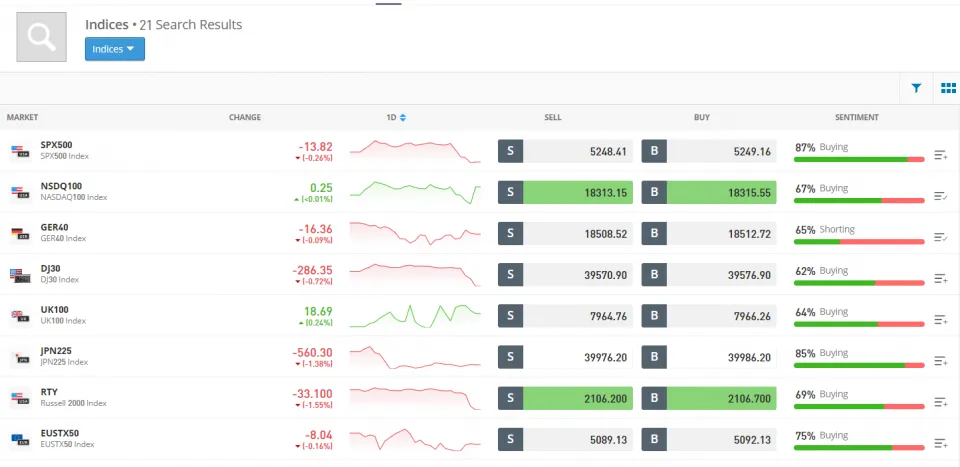Click GER40 65% shorting sentiment bar
Viewport: 960px width, 467px height.
tap(859, 242)
